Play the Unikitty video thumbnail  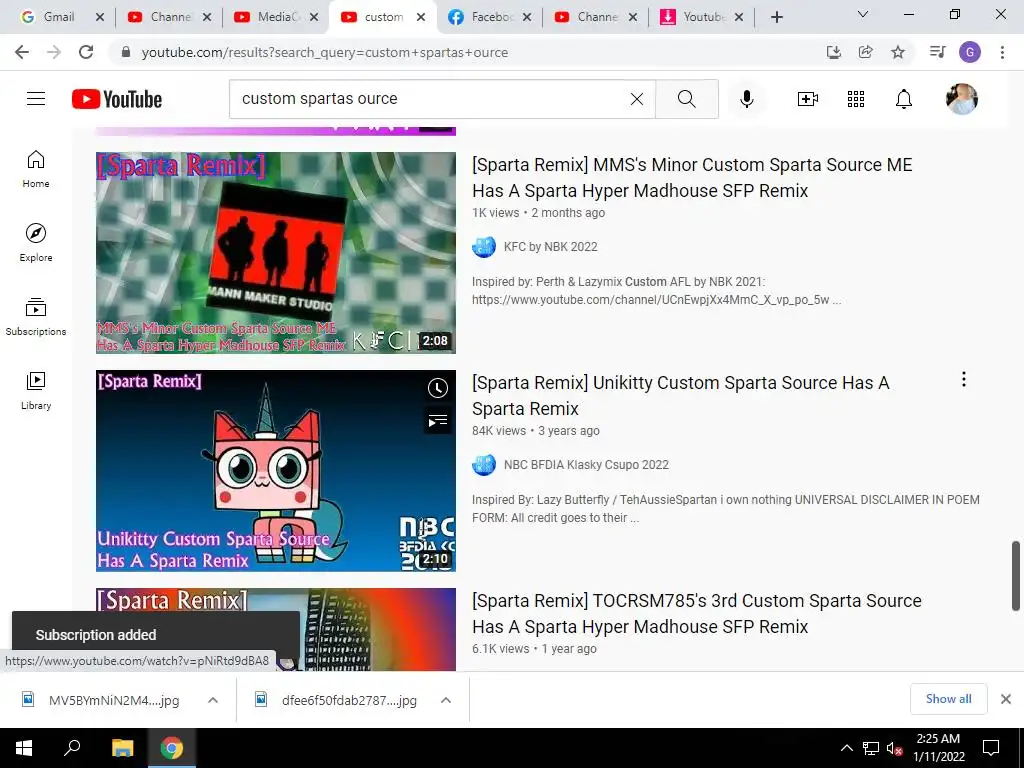(x=276, y=471)
